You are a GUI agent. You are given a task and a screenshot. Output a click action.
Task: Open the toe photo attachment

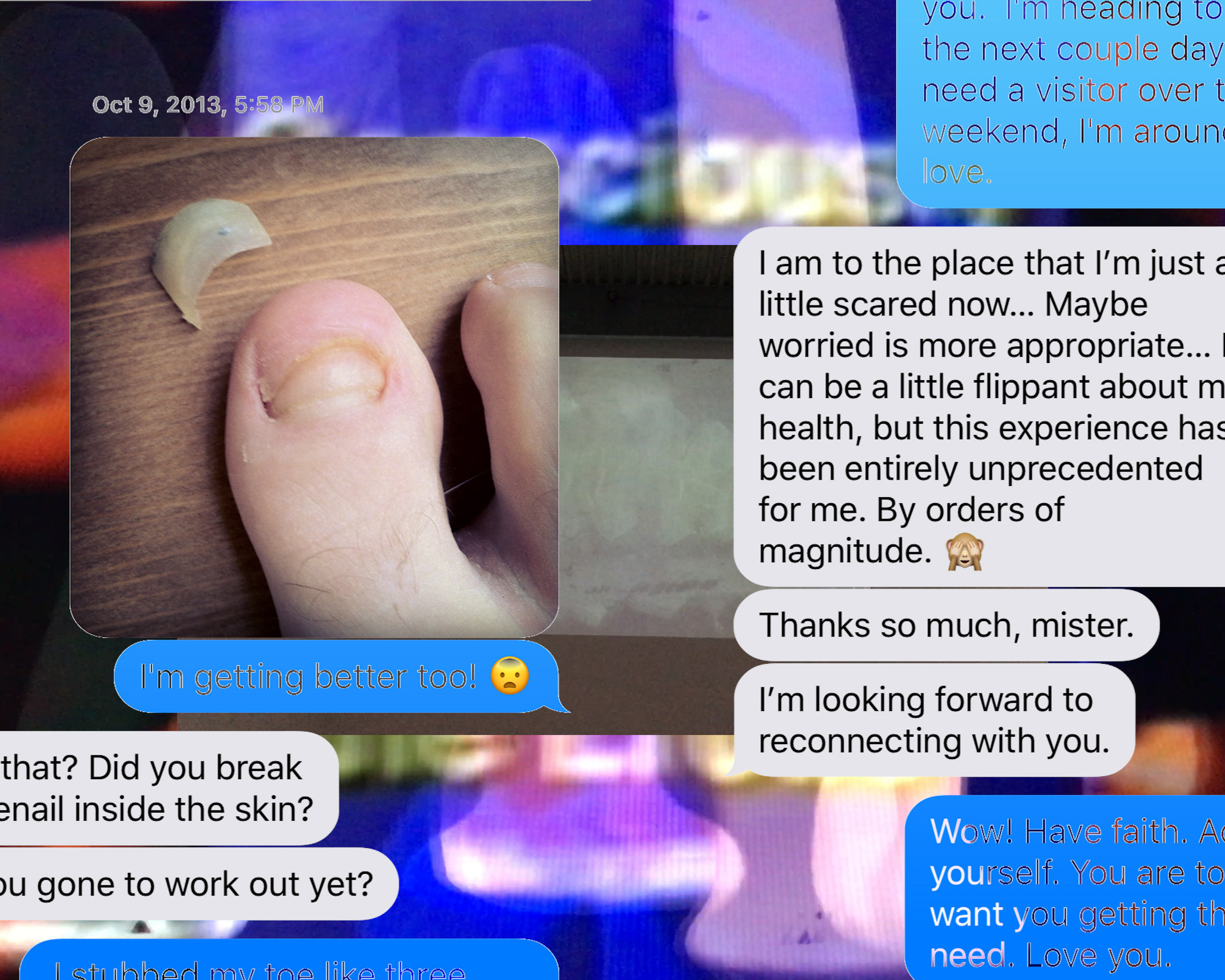click(314, 387)
